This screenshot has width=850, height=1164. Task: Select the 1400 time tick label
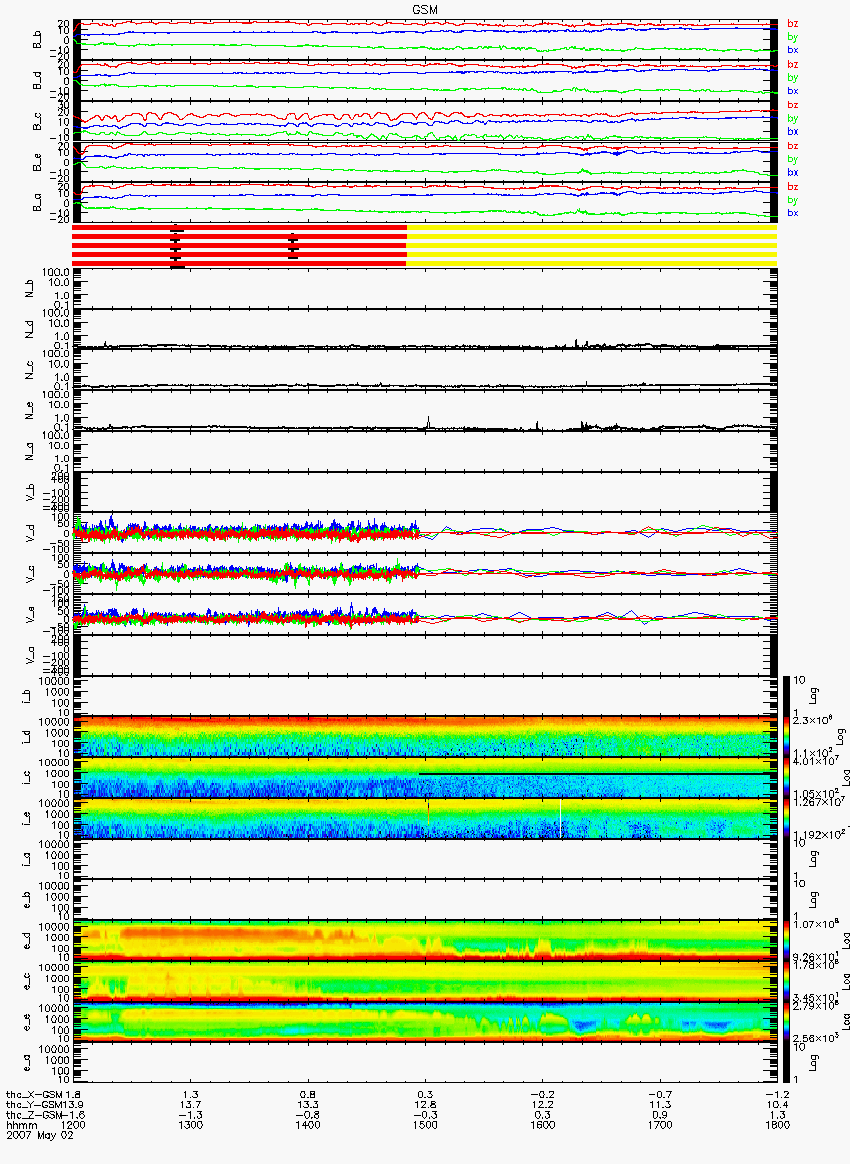[308, 1125]
